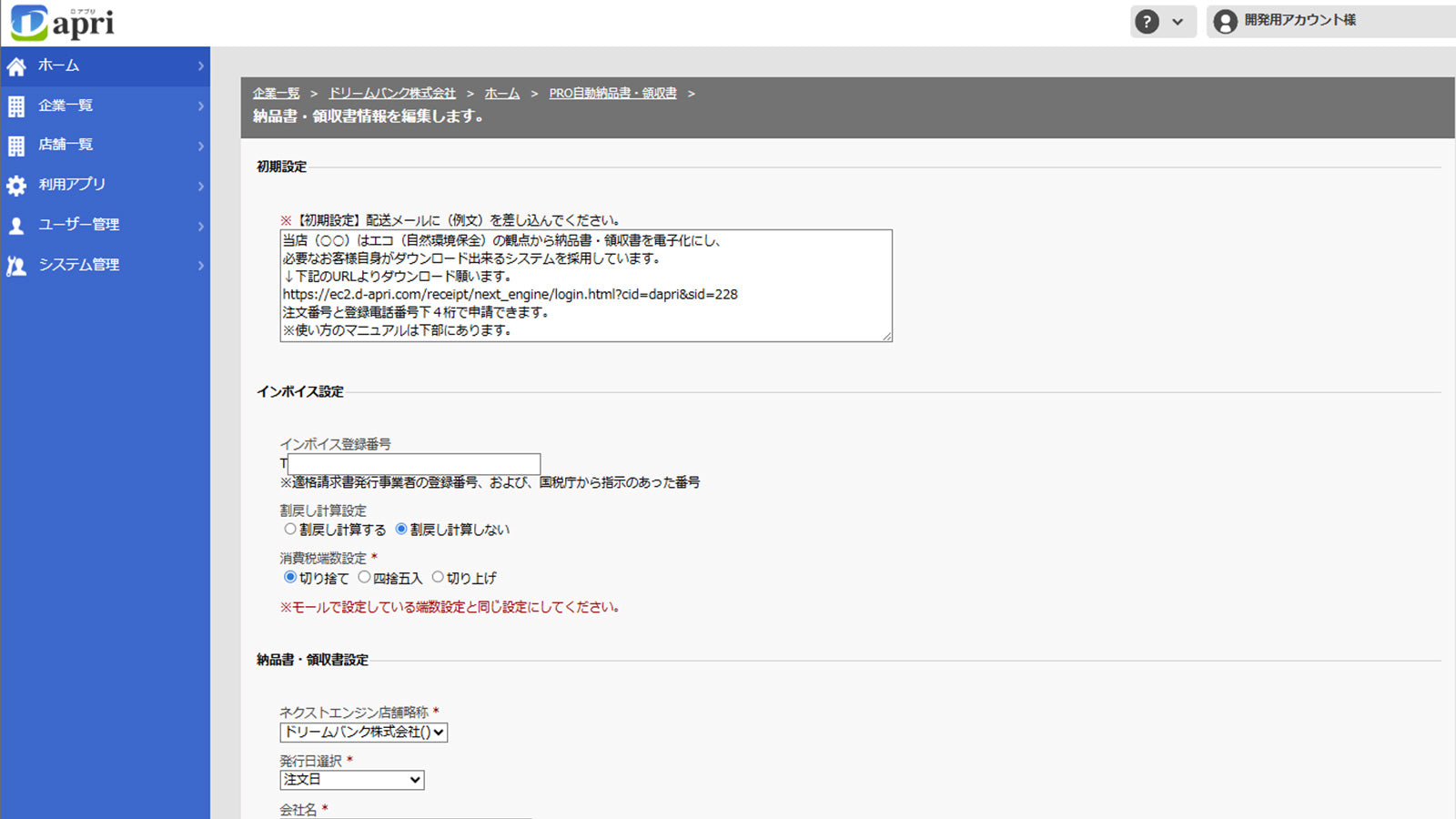
Task: Grab the text area resize handle
Action: pos(886,336)
